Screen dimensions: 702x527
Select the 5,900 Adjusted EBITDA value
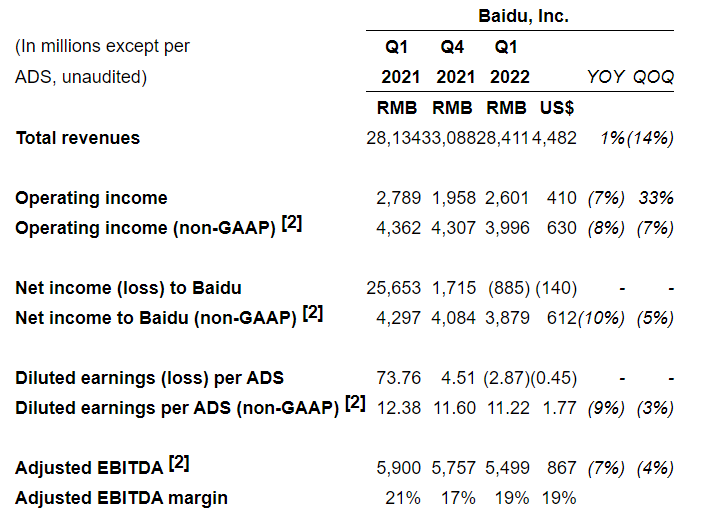399,468
